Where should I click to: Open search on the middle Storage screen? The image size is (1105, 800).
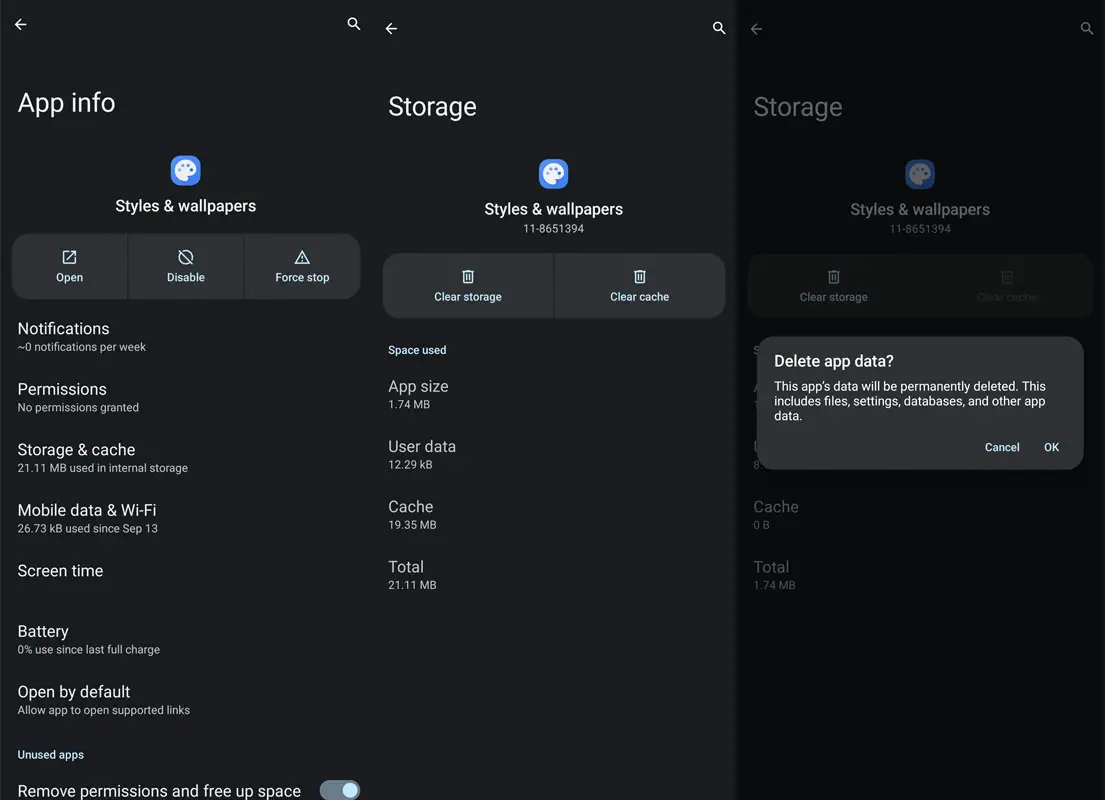click(719, 28)
